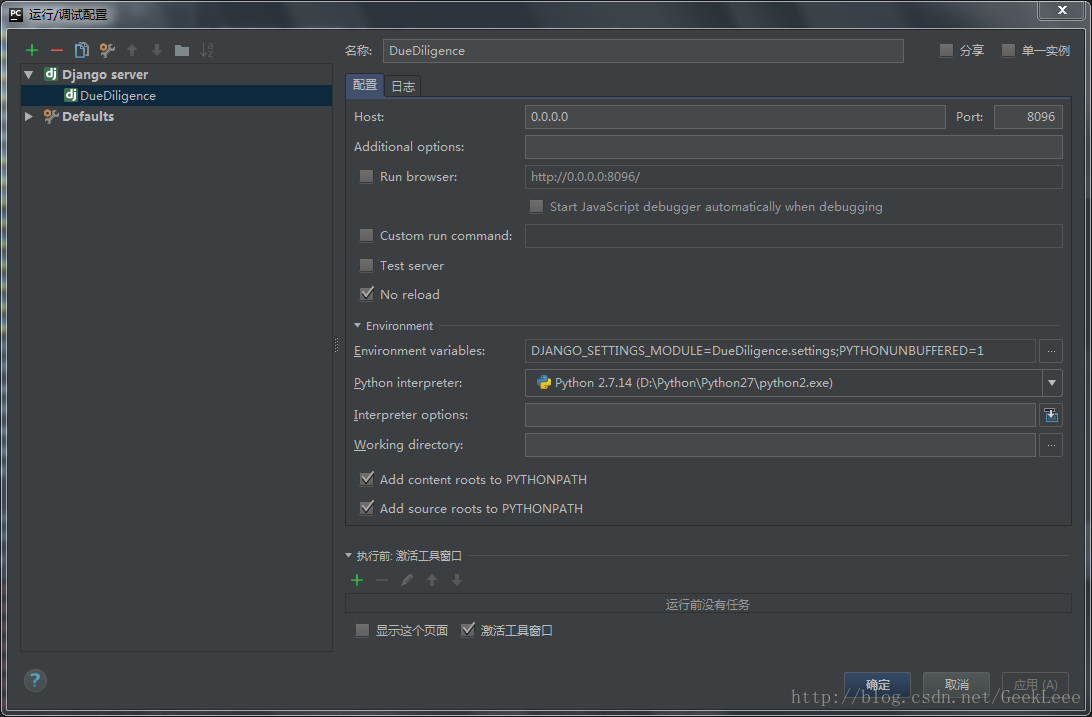
Task: Sort configurations alphabetically
Action: pyautogui.click(x=207, y=50)
